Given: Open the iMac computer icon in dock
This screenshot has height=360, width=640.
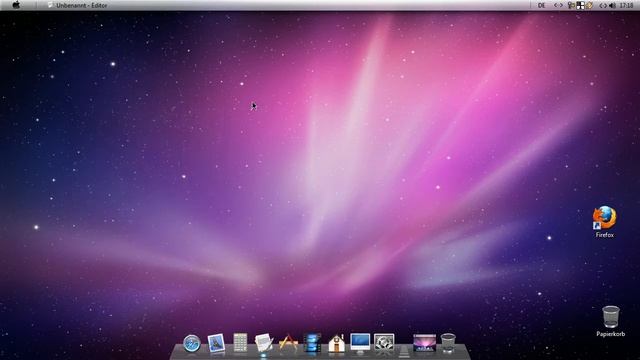Looking at the screenshot, I should 360,343.
